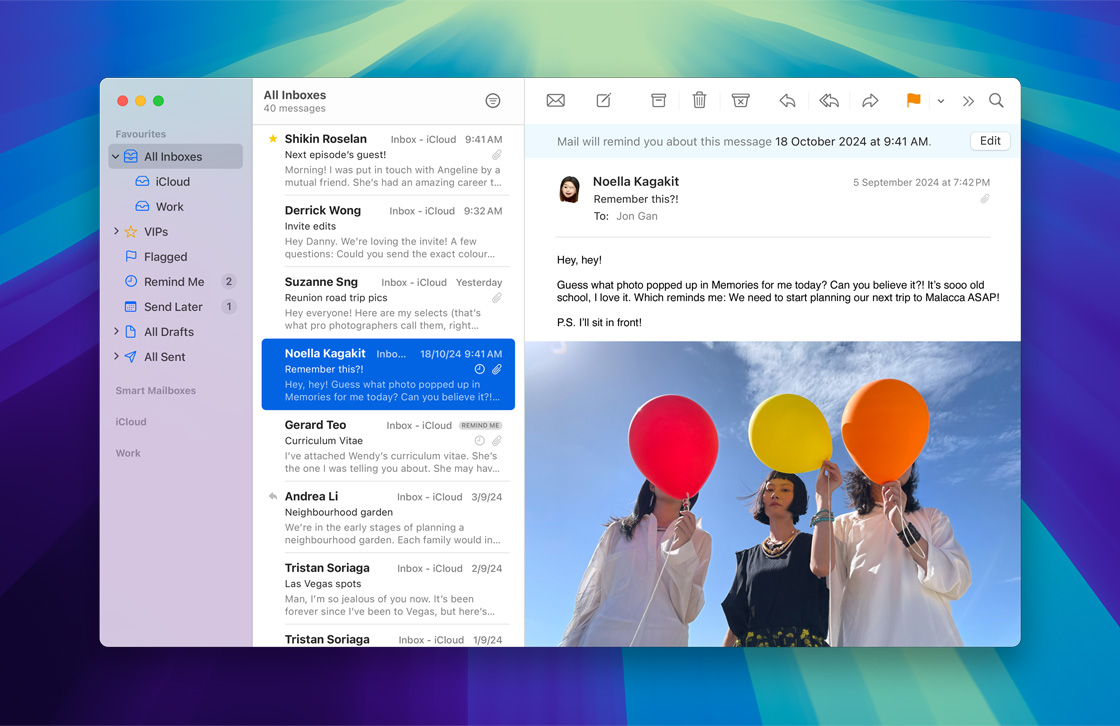This screenshot has height=726, width=1120.
Task: Show more toolbar items via chevrons
Action: [x=968, y=101]
